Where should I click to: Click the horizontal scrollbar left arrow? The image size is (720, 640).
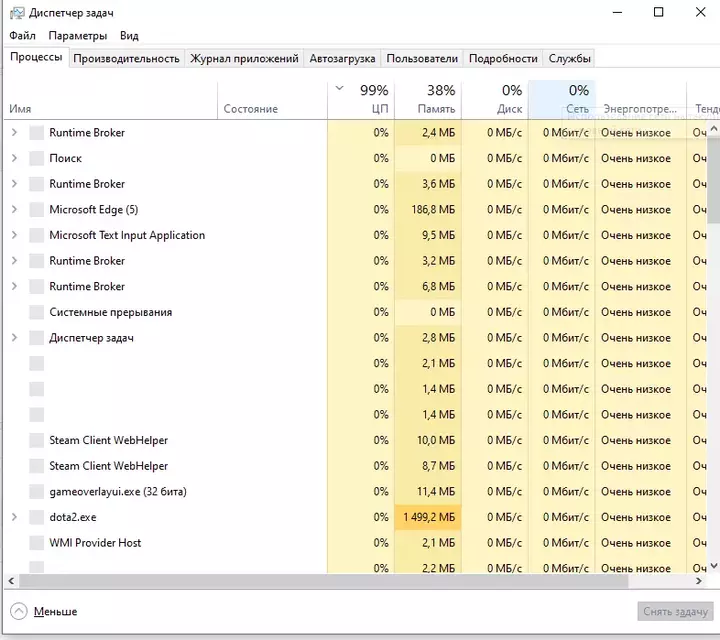point(11,581)
